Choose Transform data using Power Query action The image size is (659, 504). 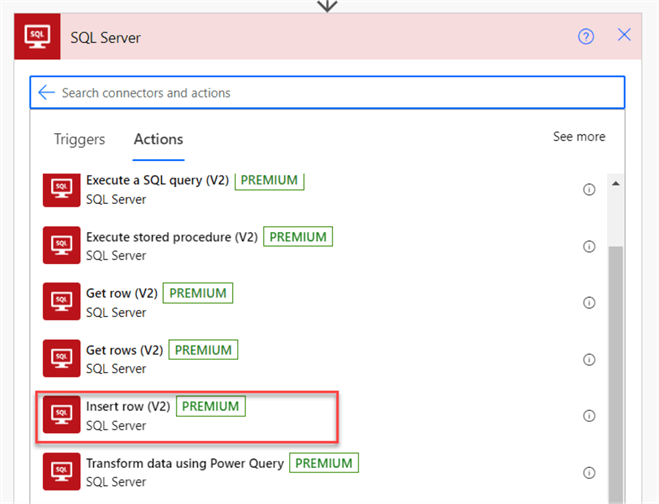click(185, 463)
